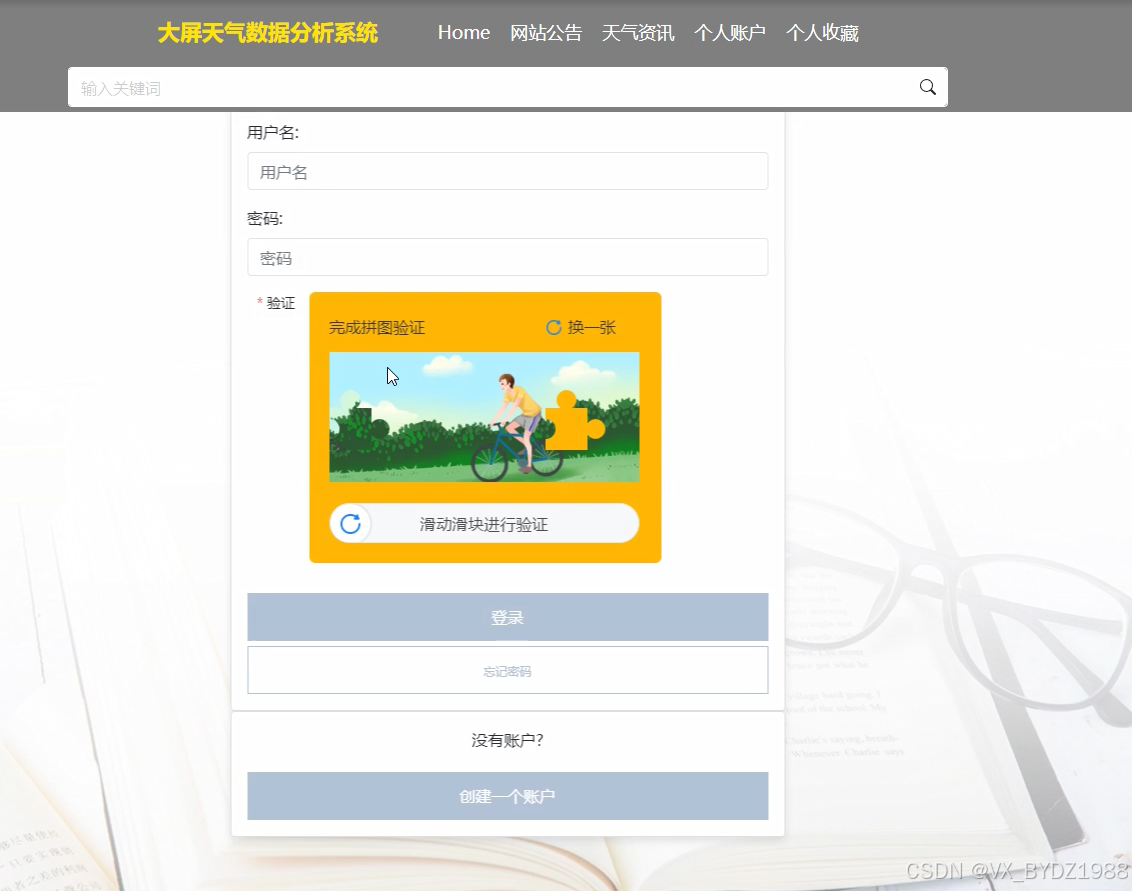Image resolution: width=1132 pixels, height=891 pixels.
Task: Click the 密码 input field
Action: 508,257
